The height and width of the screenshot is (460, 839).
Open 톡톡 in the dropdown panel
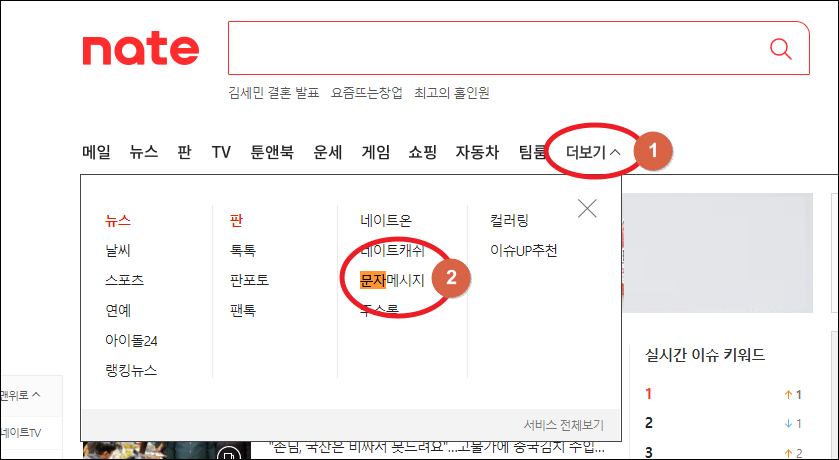[x=242, y=250]
